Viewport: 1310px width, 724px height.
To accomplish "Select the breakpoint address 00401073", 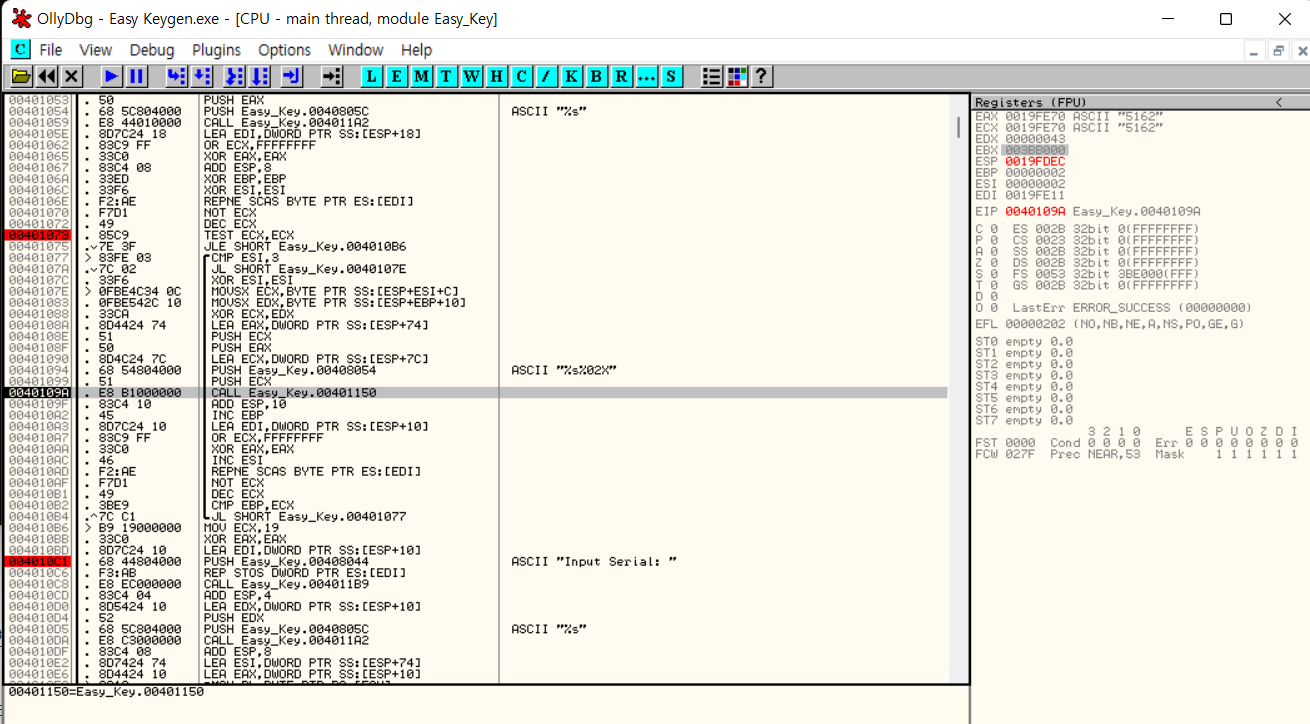I will (39, 235).
